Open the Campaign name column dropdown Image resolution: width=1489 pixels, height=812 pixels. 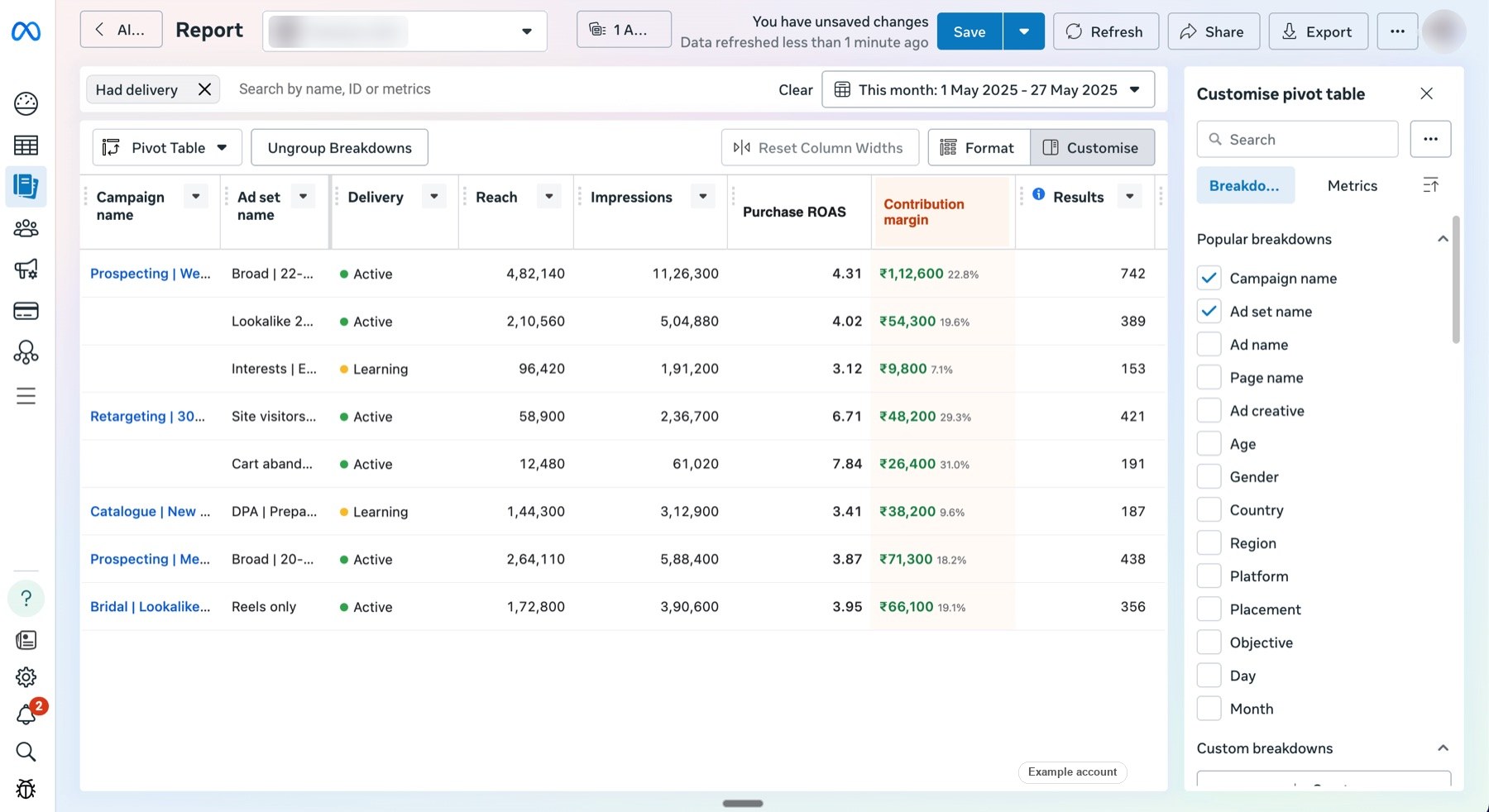(195, 196)
